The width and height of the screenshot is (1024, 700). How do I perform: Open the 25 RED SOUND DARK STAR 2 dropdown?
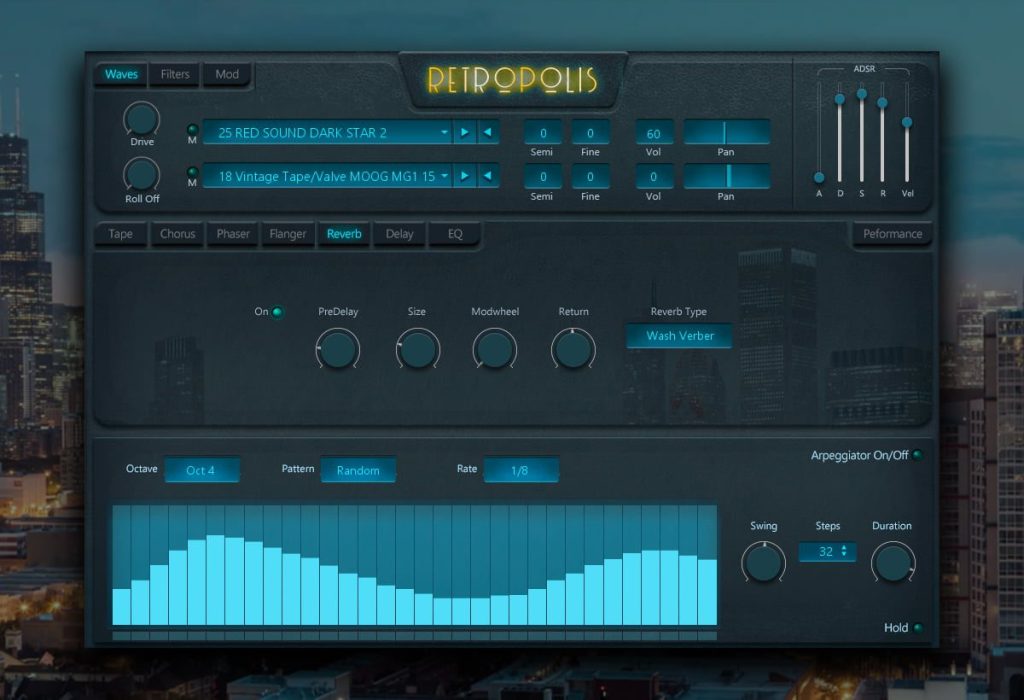[327, 133]
